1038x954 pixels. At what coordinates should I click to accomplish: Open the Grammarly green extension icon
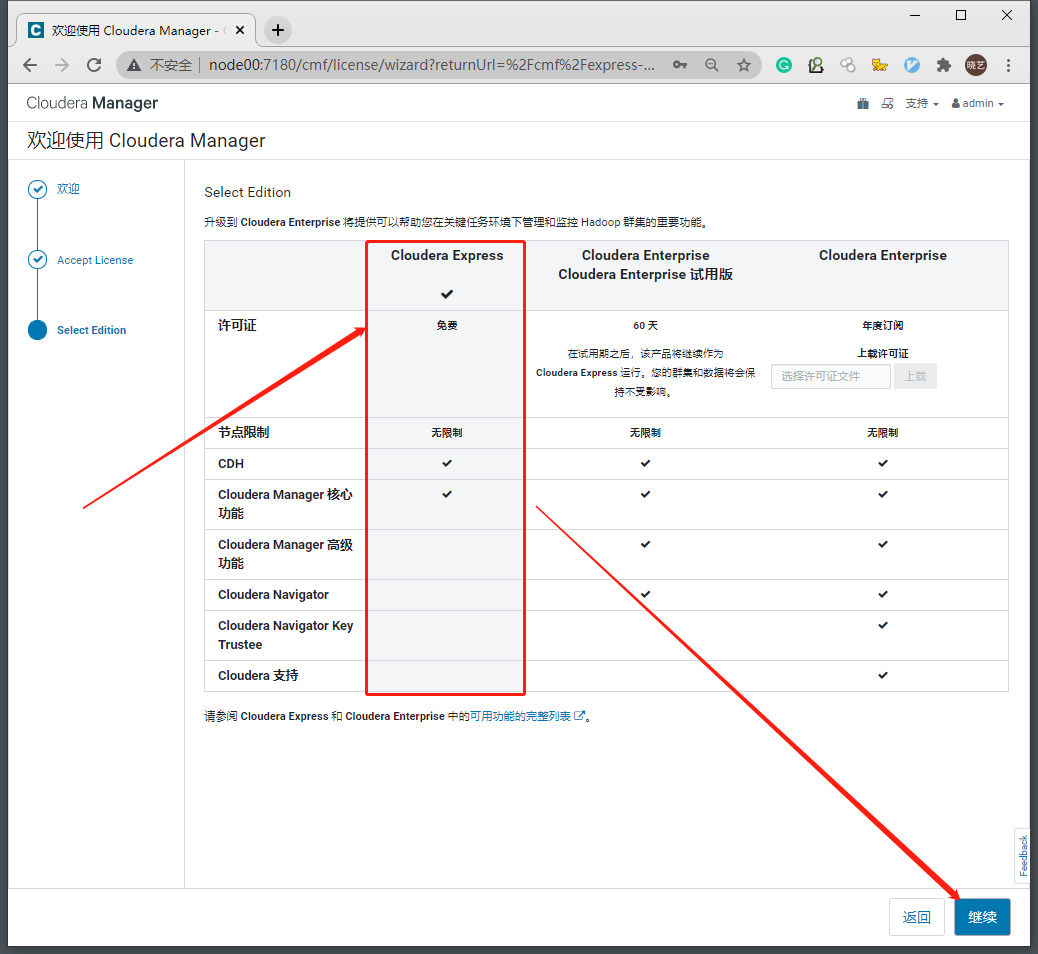coord(784,65)
